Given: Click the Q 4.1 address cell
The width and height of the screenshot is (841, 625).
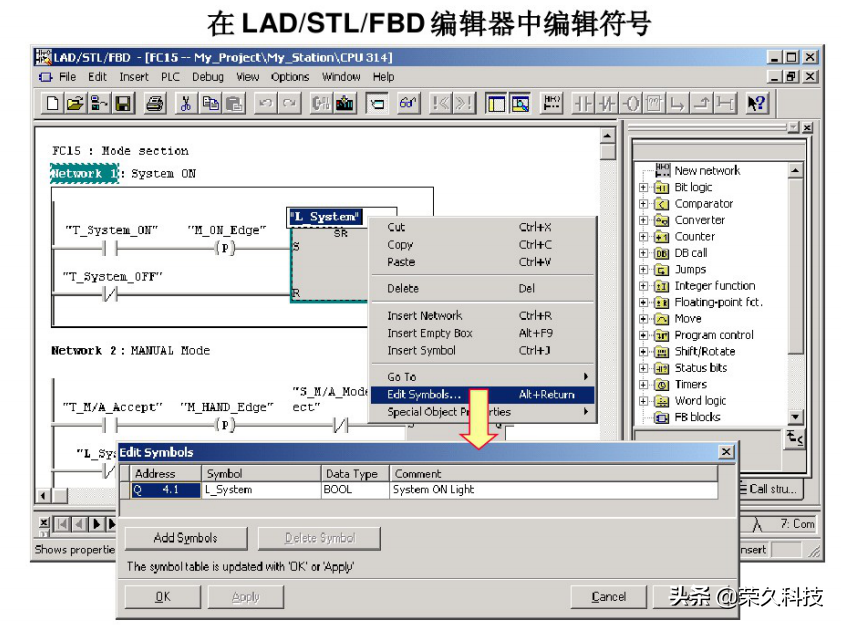Looking at the screenshot, I should coord(166,490).
